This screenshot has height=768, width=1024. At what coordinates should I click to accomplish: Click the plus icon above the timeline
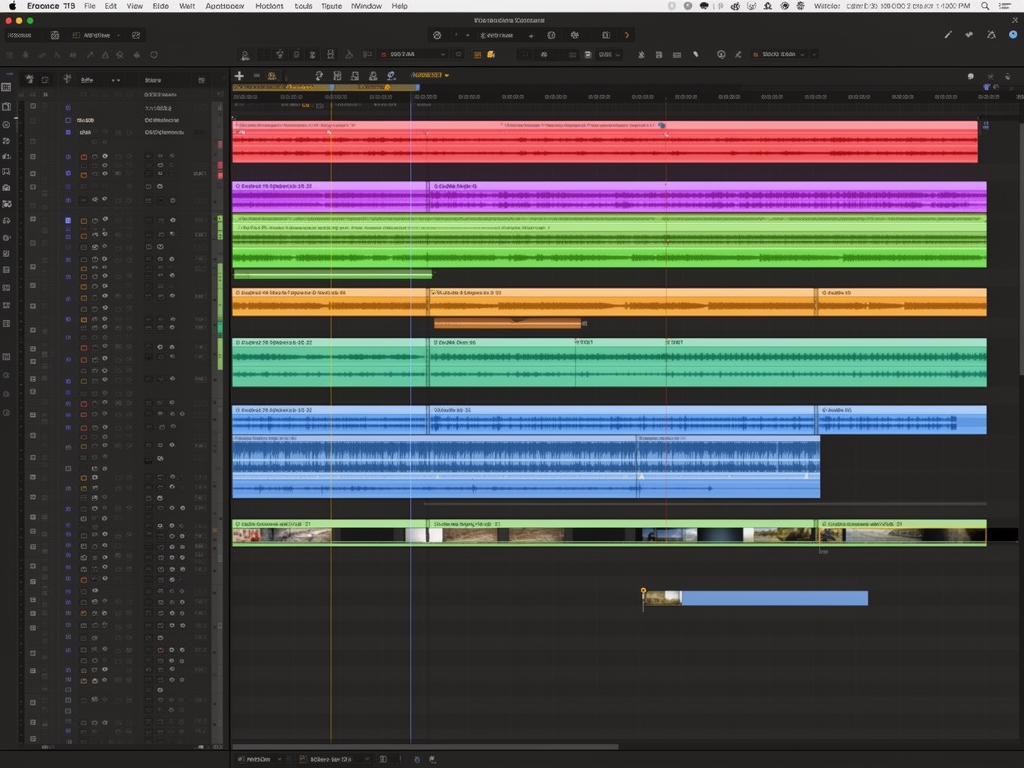[x=239, y=76]
